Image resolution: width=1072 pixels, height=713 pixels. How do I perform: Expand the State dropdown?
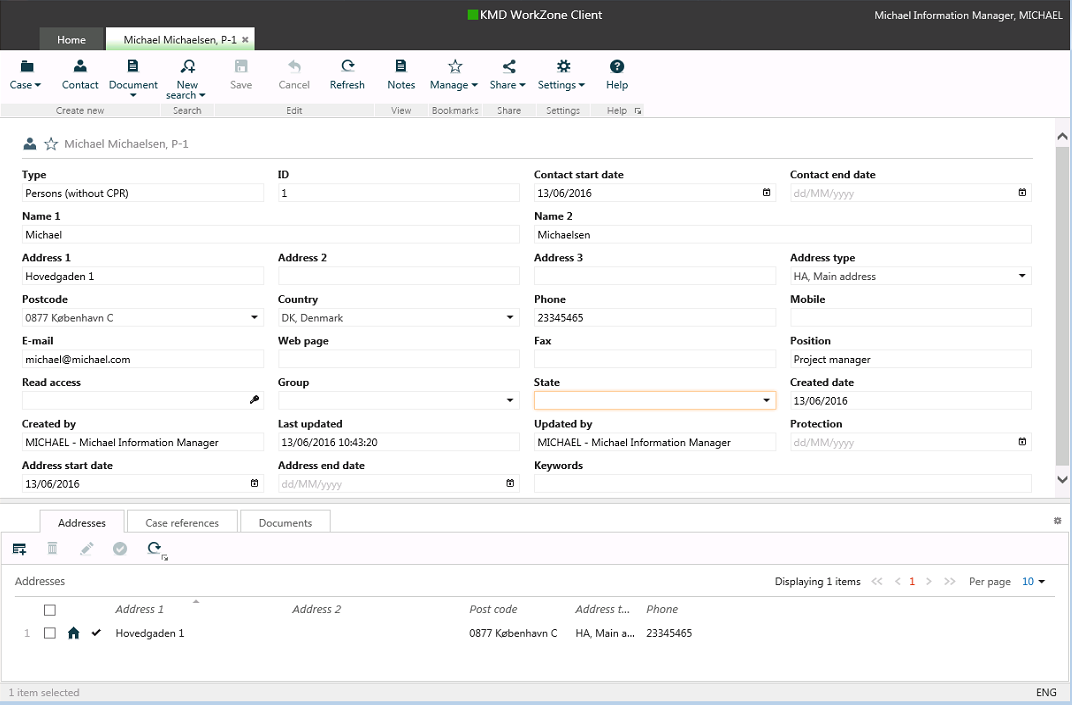click(x=766, y=401)
